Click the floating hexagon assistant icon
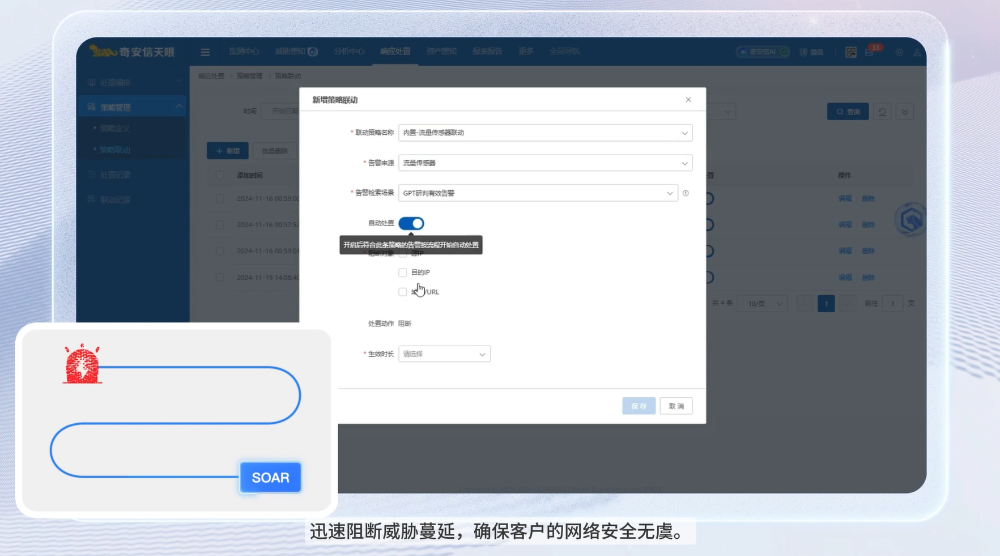This screenshot has width=1000, height=556. pos(911,220)
